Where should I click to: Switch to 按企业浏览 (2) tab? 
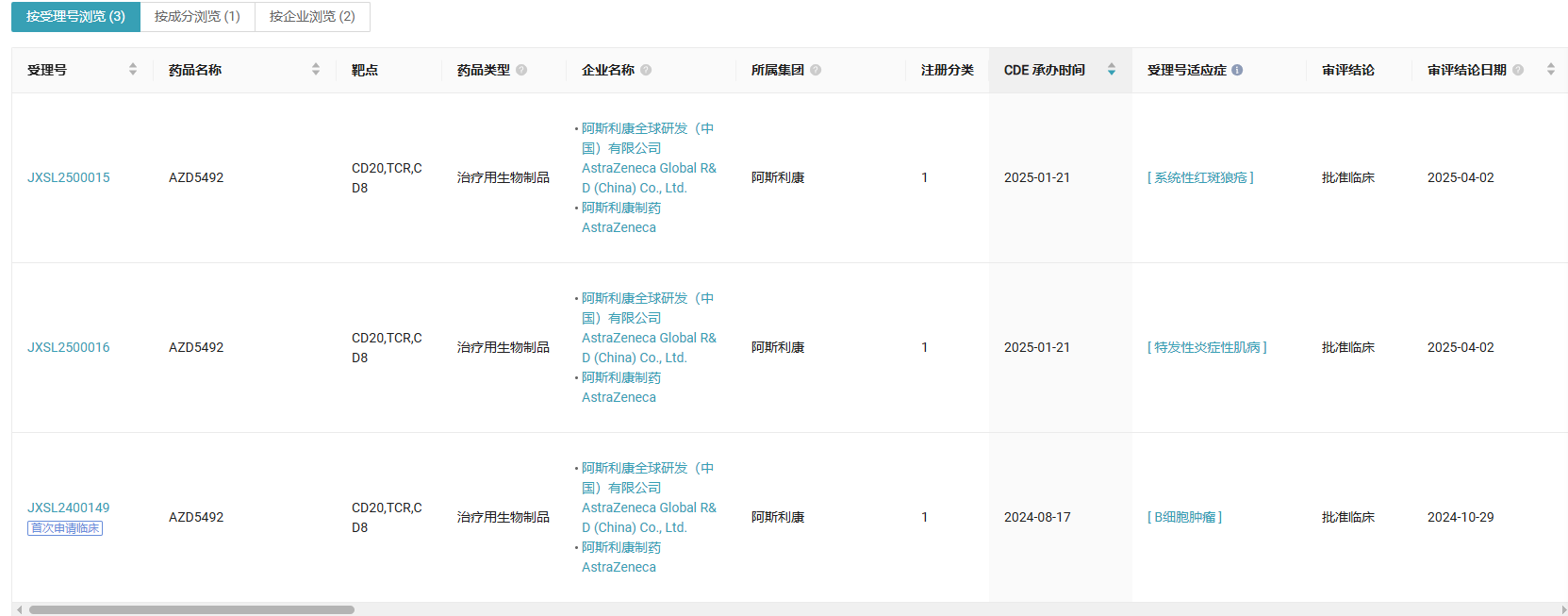(312, 17)
